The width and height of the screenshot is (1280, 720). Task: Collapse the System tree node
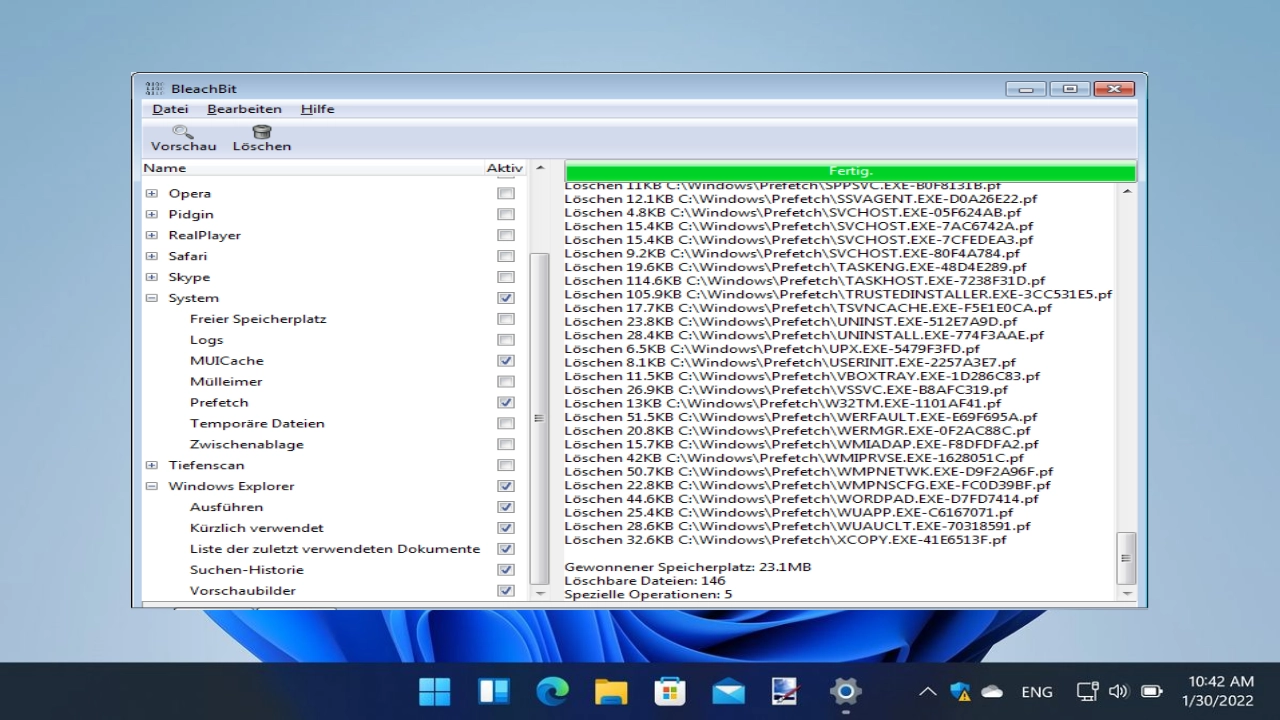tap(151, 298)
